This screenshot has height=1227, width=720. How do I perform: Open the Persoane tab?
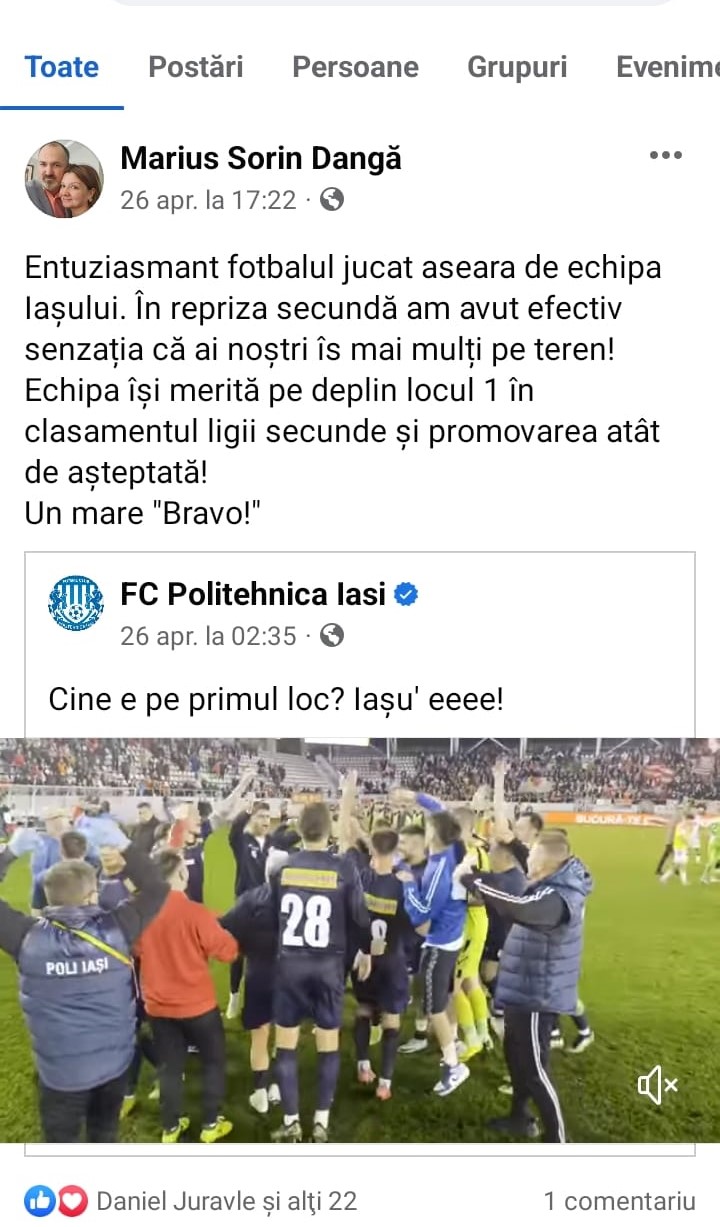[355, 67]
